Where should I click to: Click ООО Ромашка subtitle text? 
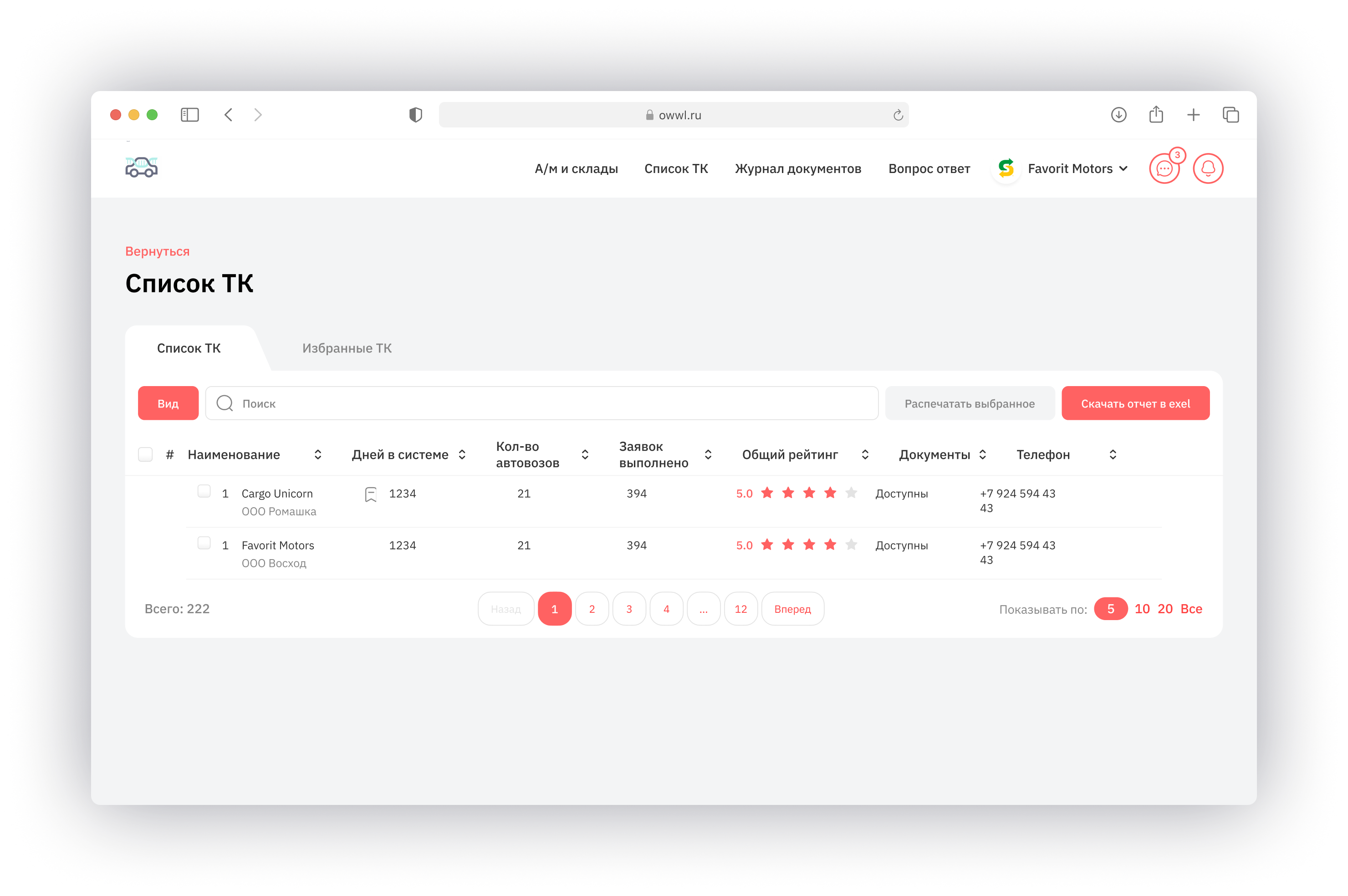(278, 511)
